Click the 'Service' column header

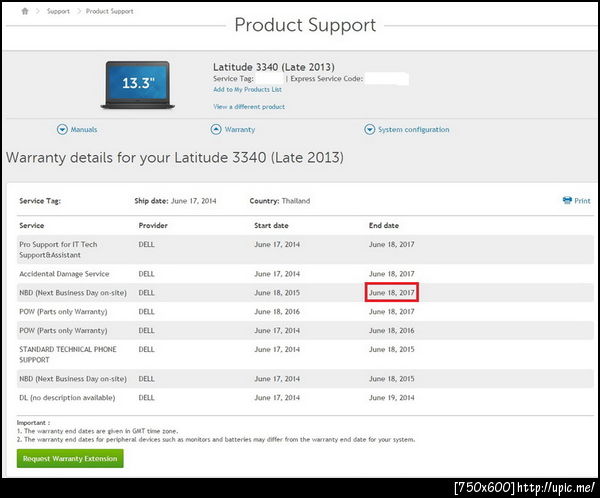32,225
